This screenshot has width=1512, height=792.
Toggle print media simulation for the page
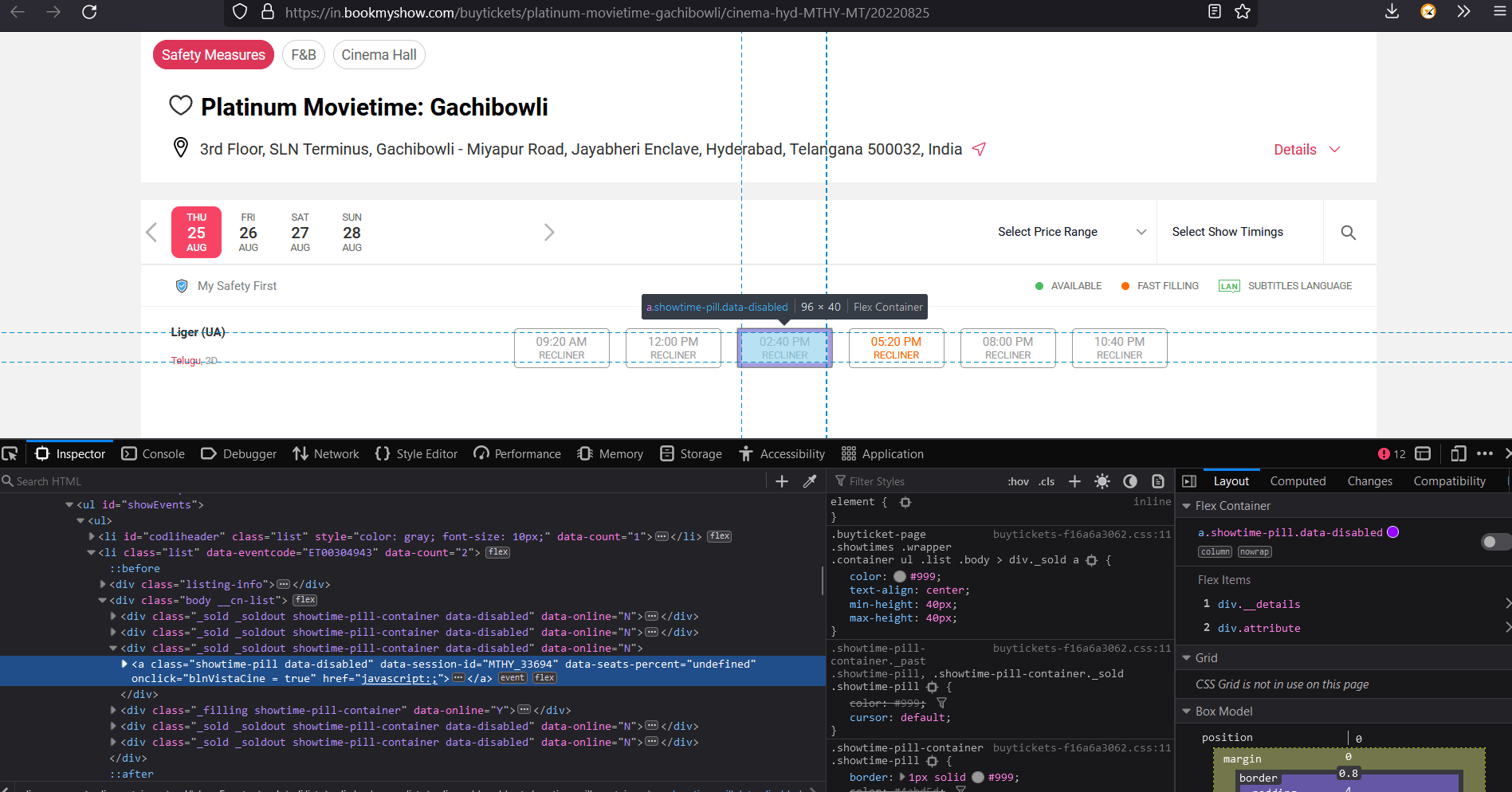click(x=1158, y=481)
